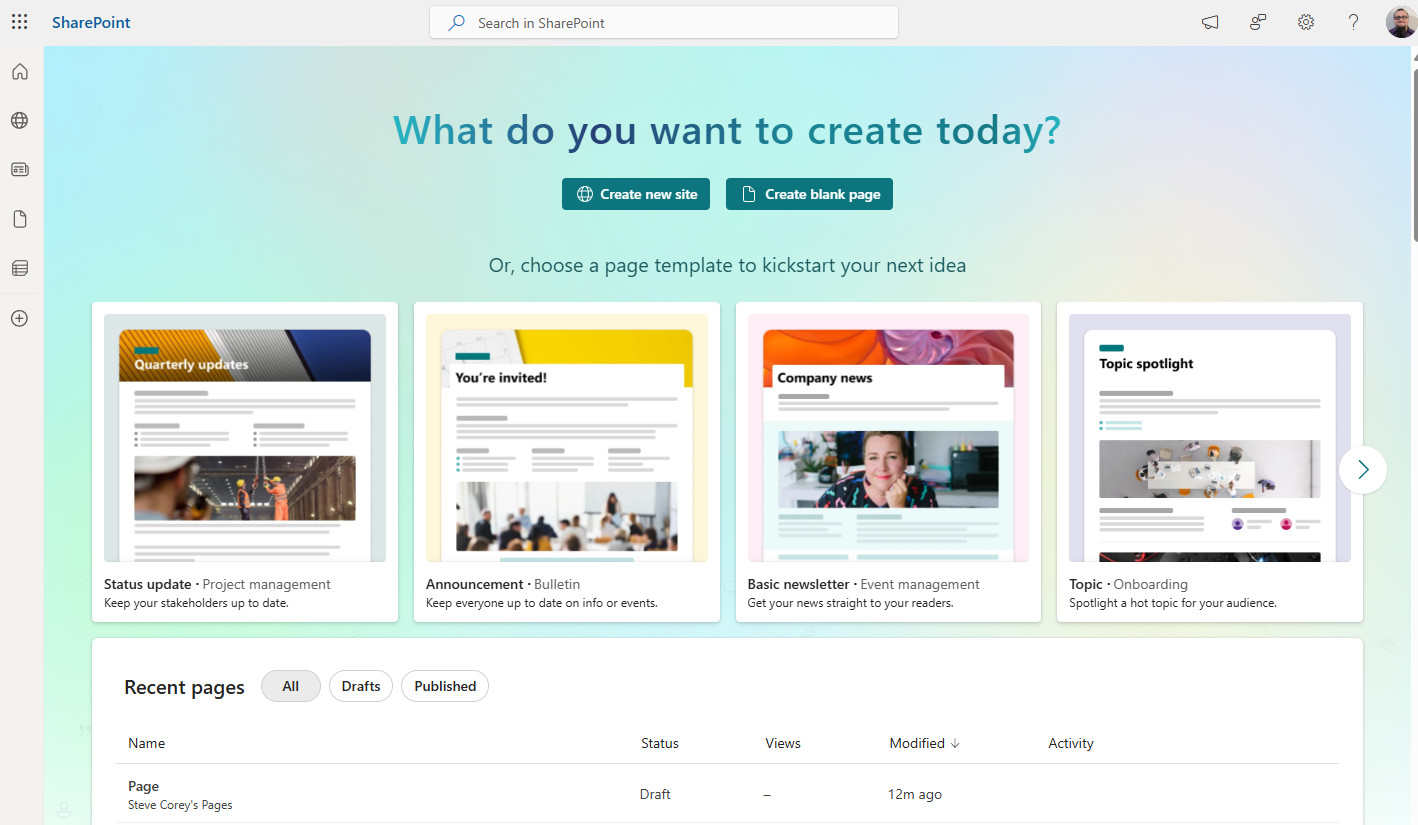Screen dimensions: 1418x825
Task: Filter recent pages by Published
Action: click(x=445, y=686)
